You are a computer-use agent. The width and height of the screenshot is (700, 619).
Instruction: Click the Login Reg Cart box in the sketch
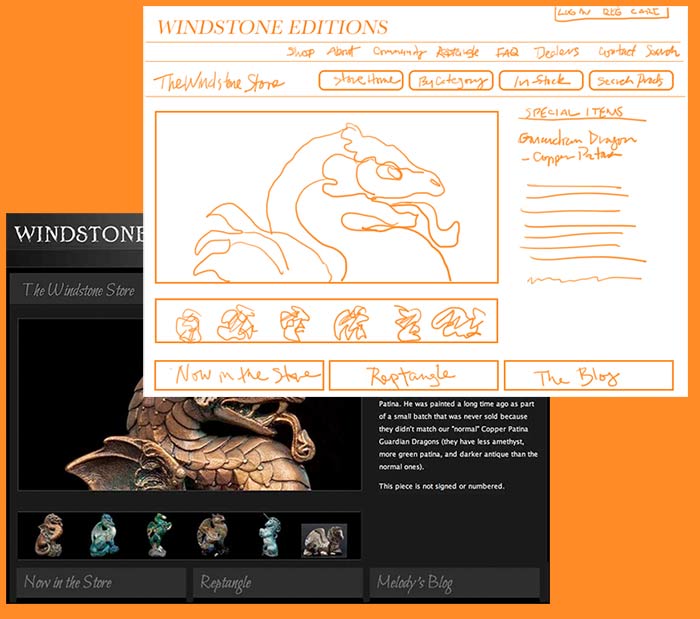(x=612, y=13)
